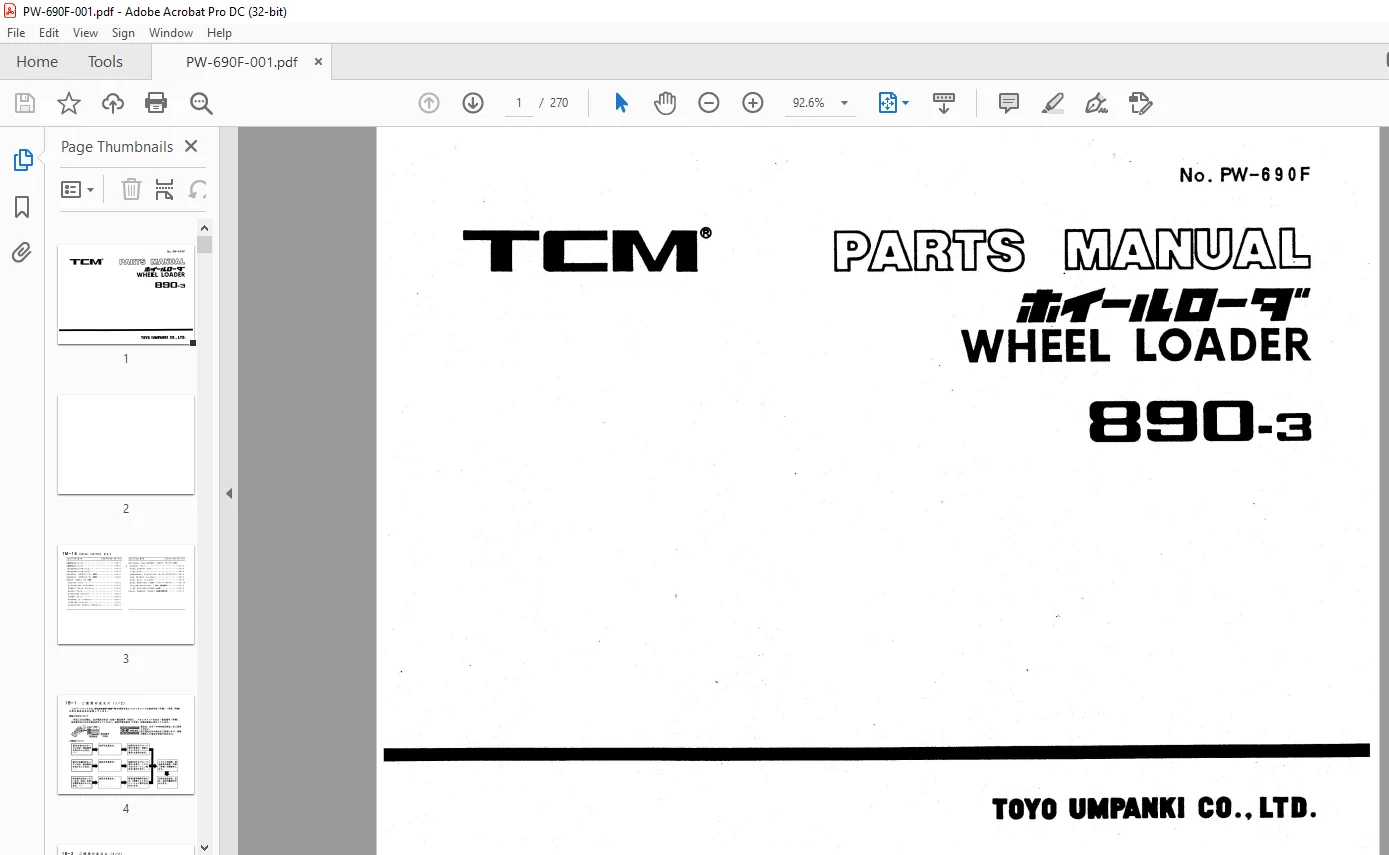Open the Sign menu
This screenshot has height=855, width=1389.
123,33
